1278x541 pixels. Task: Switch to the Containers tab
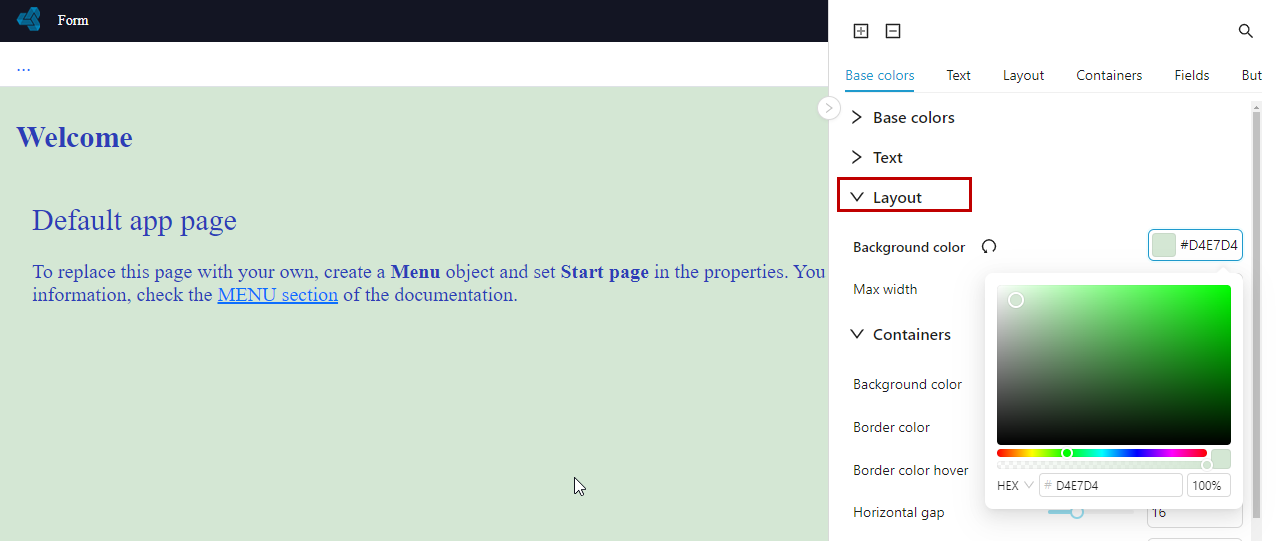1109,75
